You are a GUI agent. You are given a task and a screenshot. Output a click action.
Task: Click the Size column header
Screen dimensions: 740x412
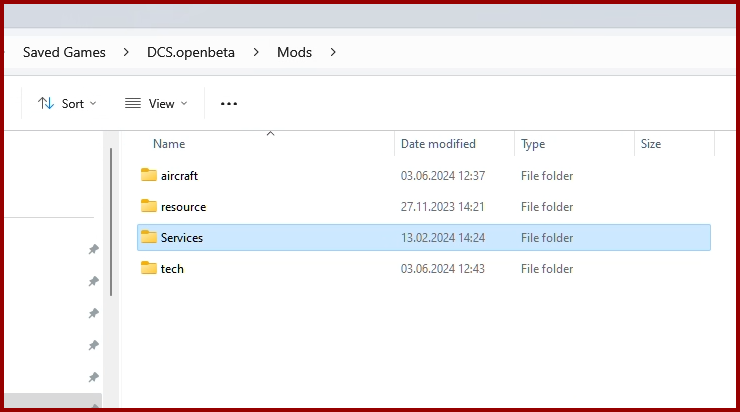651,144
